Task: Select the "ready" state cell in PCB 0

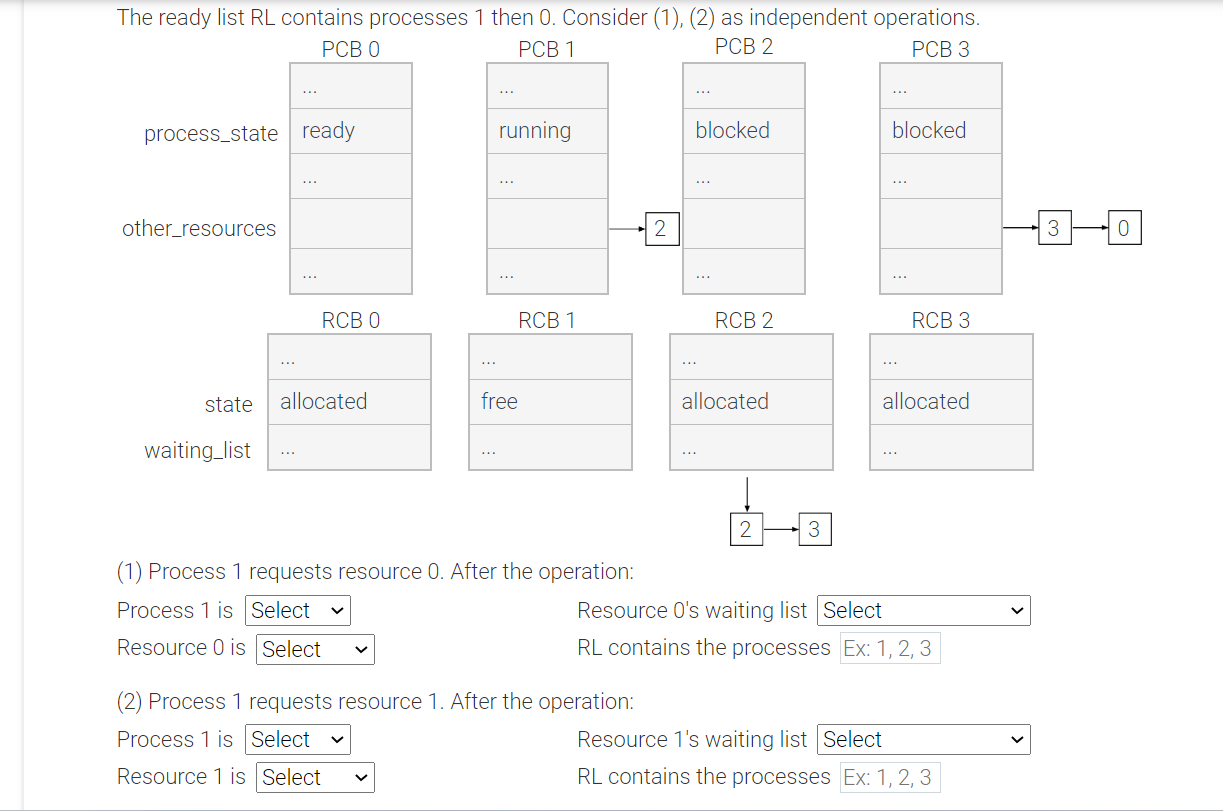Action: pos(350,130)
